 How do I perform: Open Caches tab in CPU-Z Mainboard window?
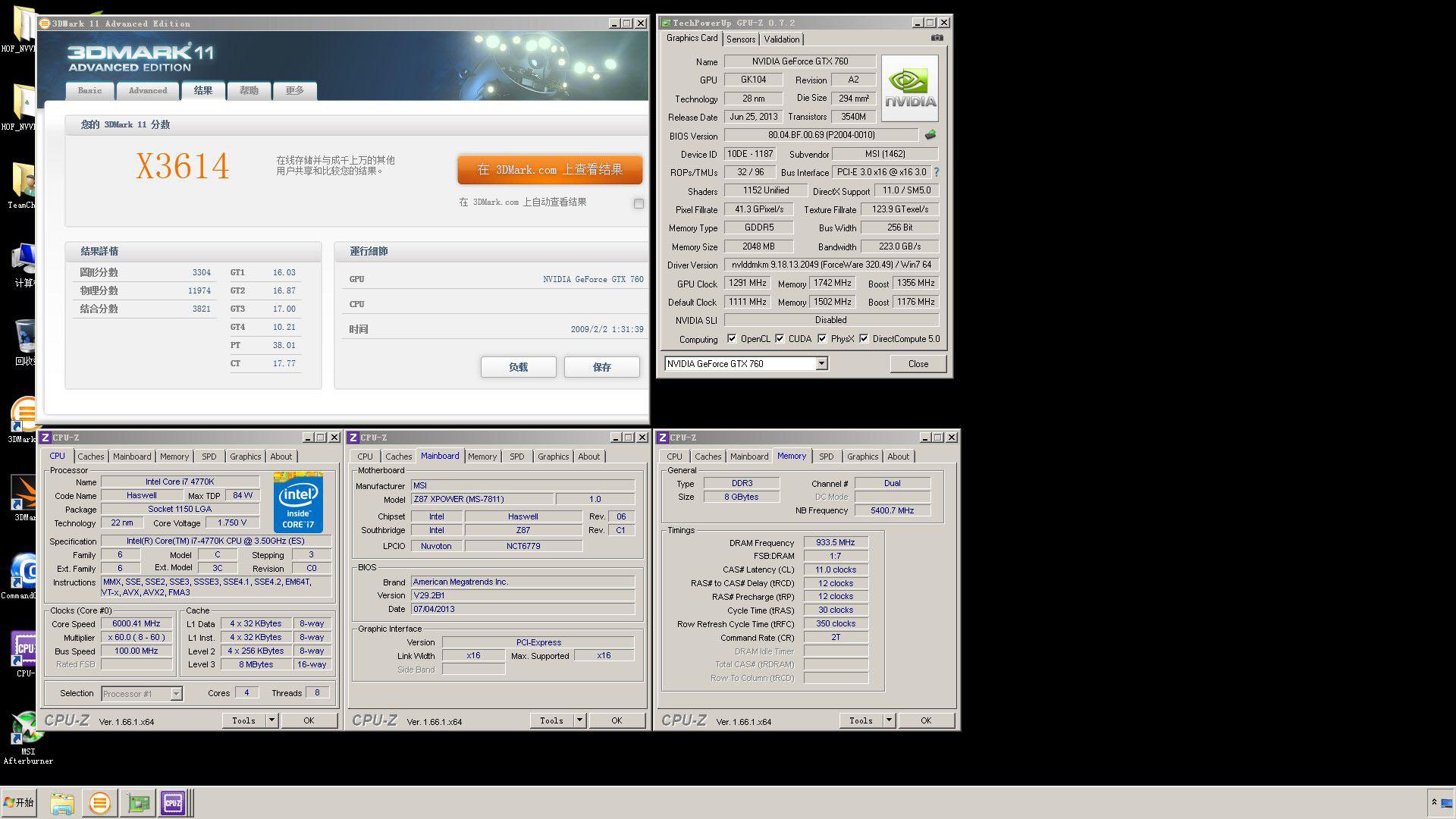tap(398, 457)
